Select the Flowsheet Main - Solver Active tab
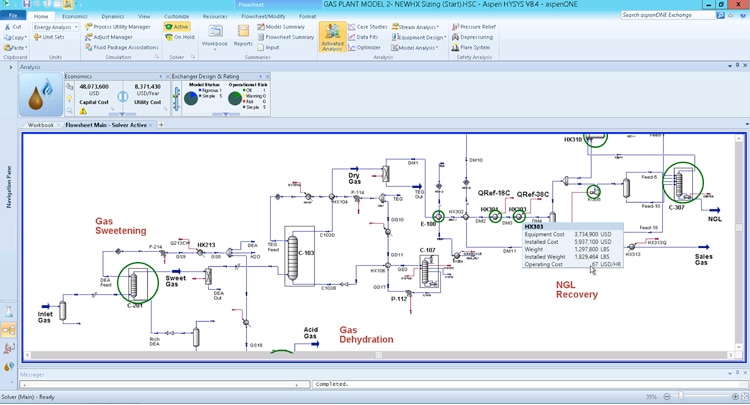This screenshot has width=750, height=405. [106, 125]
